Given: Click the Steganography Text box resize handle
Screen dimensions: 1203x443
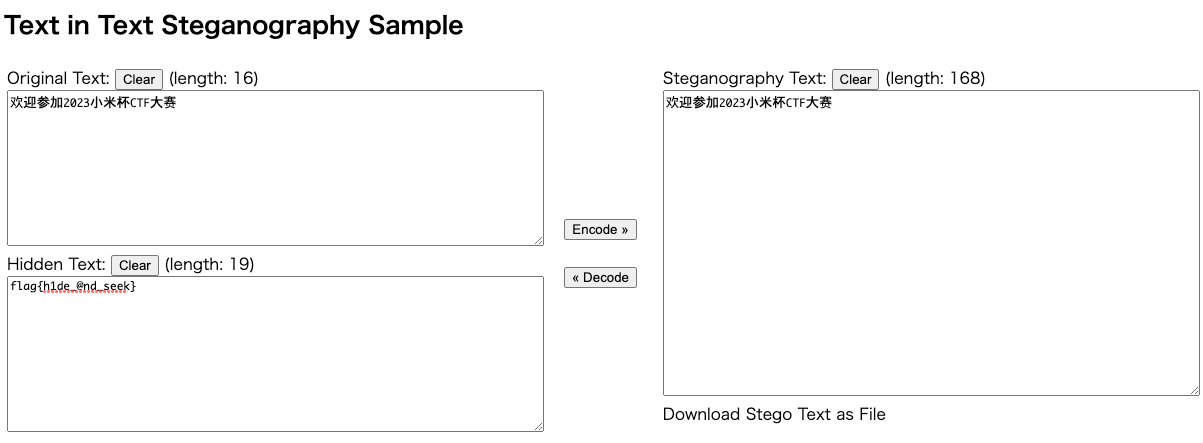Looking at the screenshot, I should 1193,390.
